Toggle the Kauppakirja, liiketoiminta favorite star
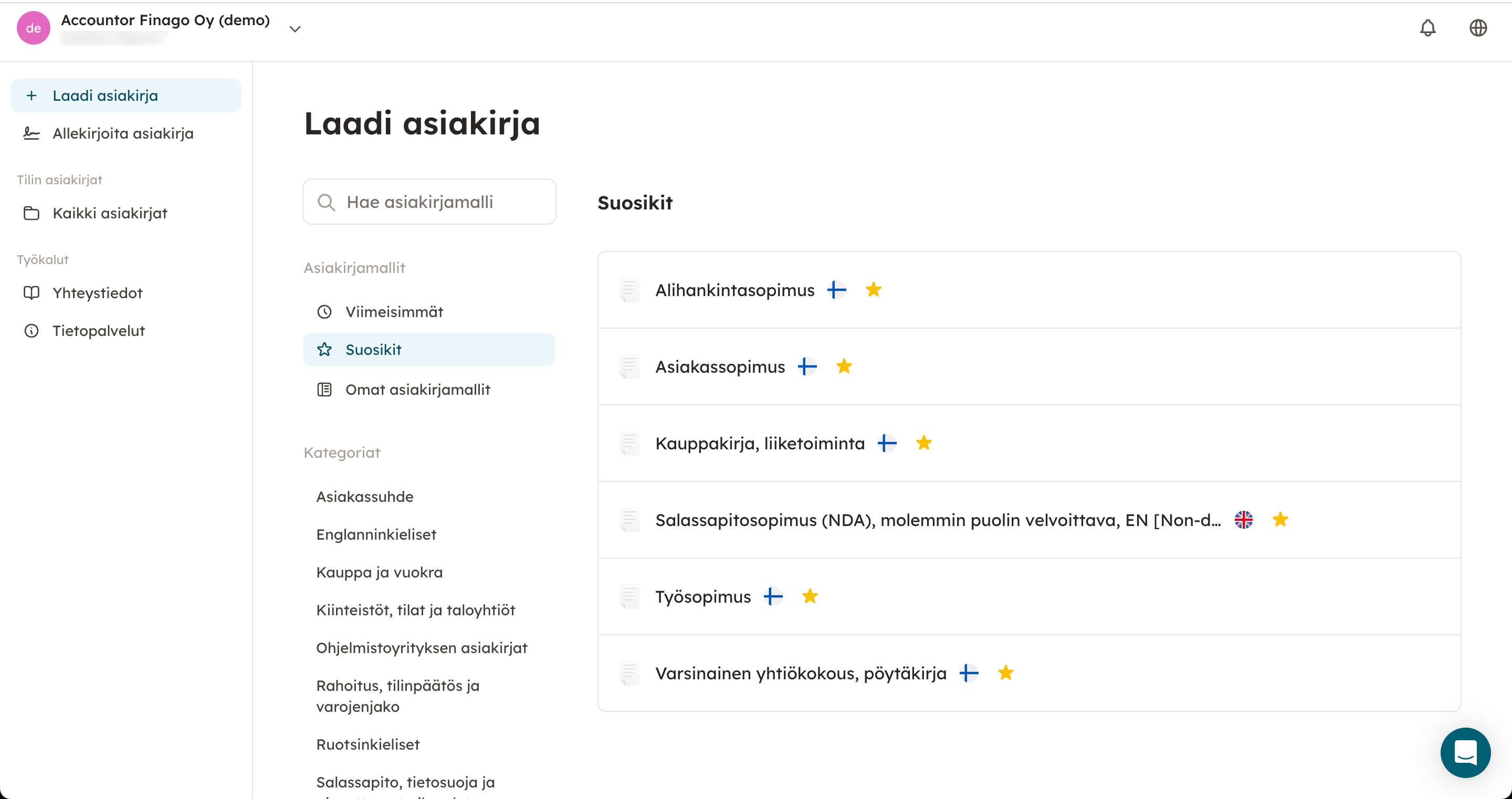This screenshot has width=1512, height=799. tap(924, 443)
